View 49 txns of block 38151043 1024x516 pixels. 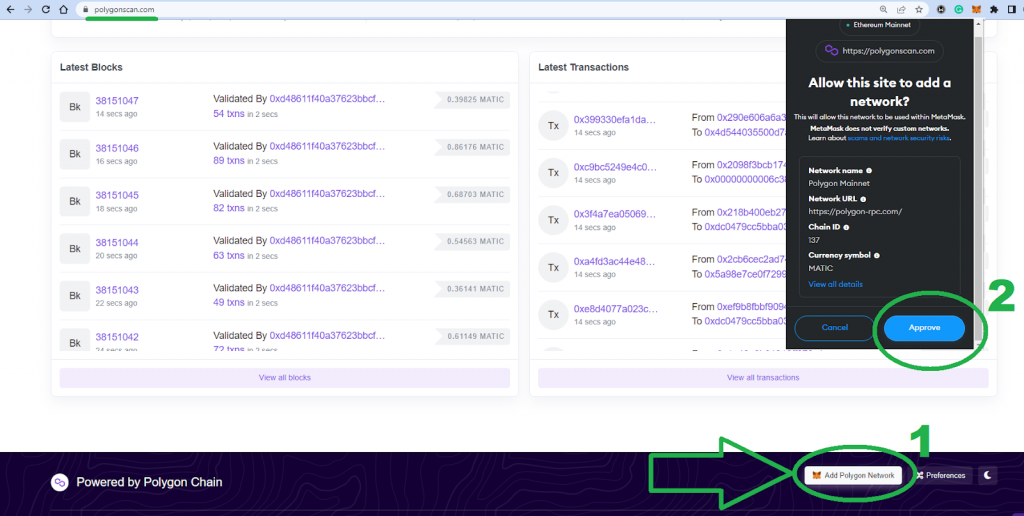[229, 302]
